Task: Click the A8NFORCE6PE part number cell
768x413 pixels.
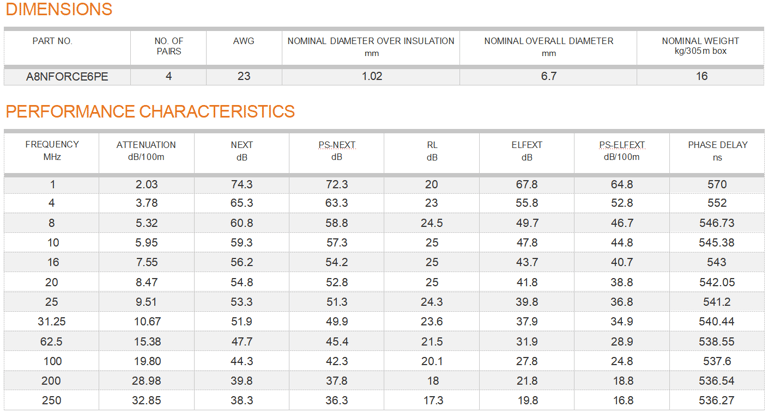Action: [67, 76]
